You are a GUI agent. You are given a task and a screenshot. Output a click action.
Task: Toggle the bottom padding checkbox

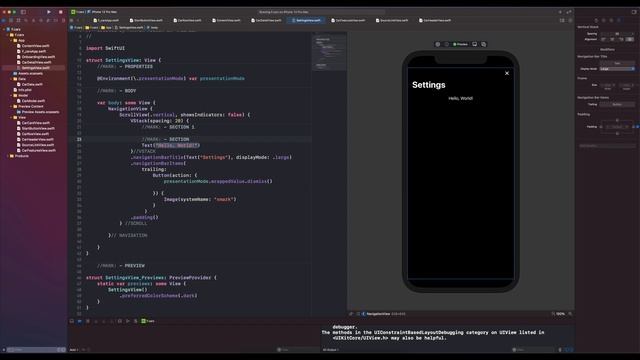(x=617, y=133)
